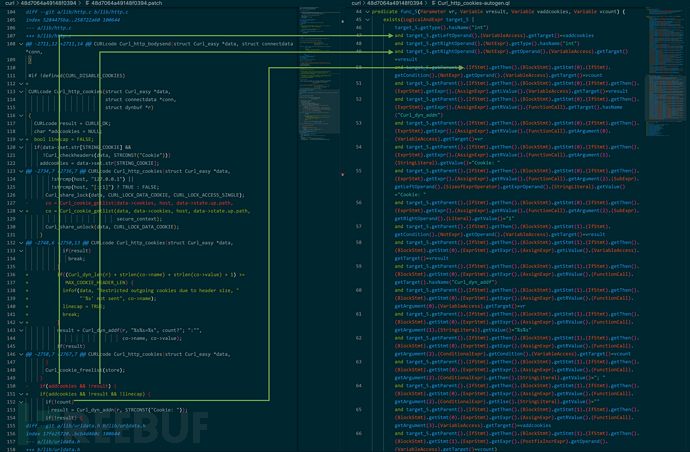
Task: Click 'bool linecap = FALSE;' added line
Action: (64, 139)
